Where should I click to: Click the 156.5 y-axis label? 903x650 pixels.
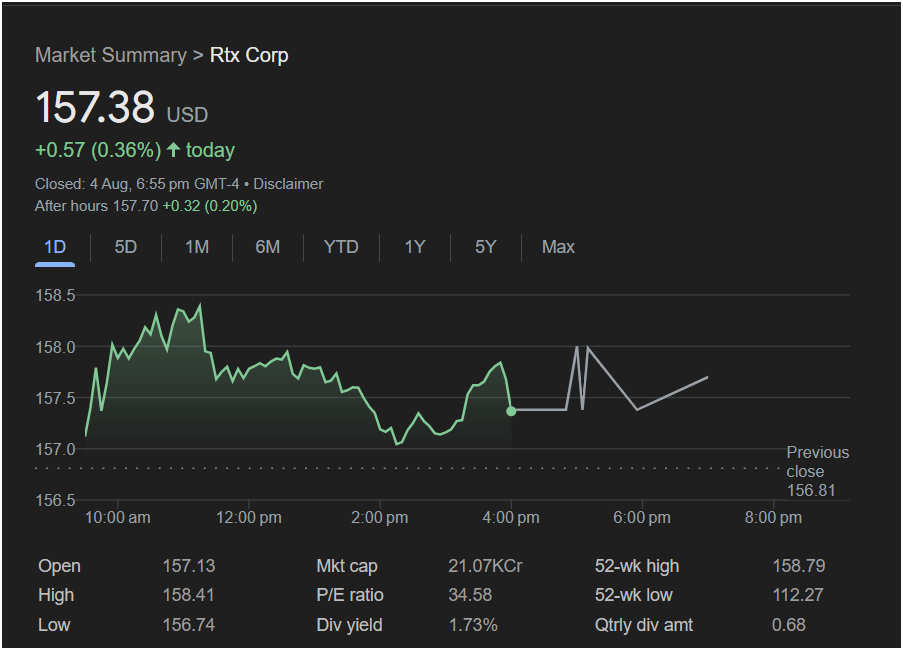point(55,500)
